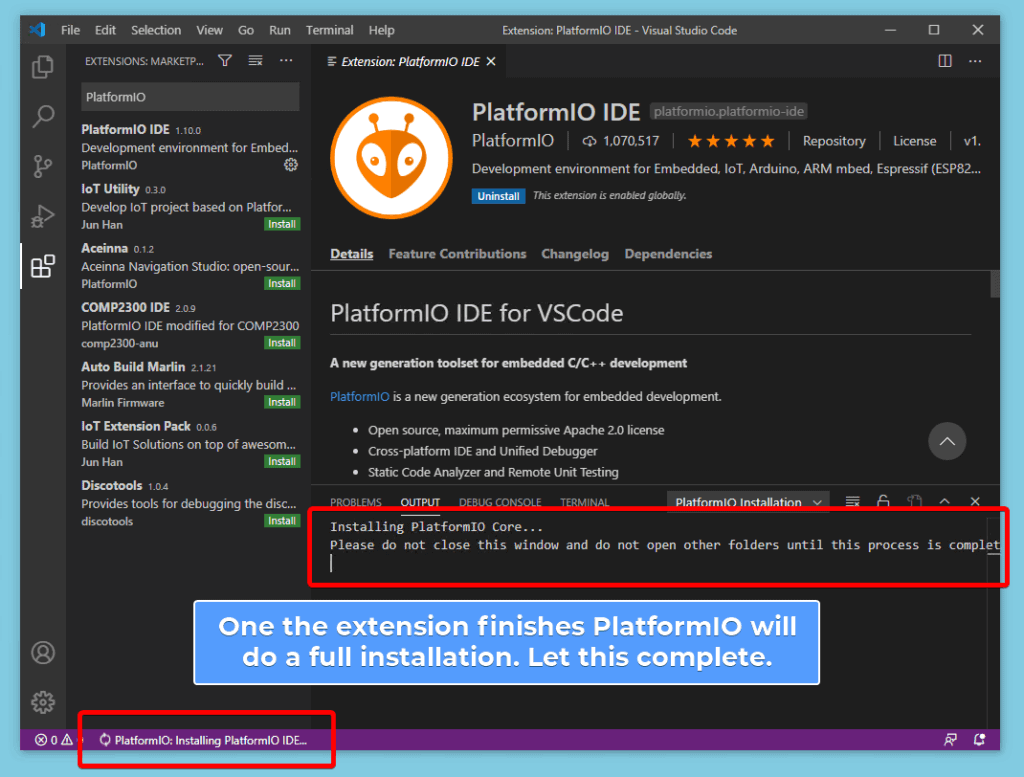Select PlatformIO IDE in extension list
The height and width of the screenshot is (777, 1024).
click(x=189, y=147)
